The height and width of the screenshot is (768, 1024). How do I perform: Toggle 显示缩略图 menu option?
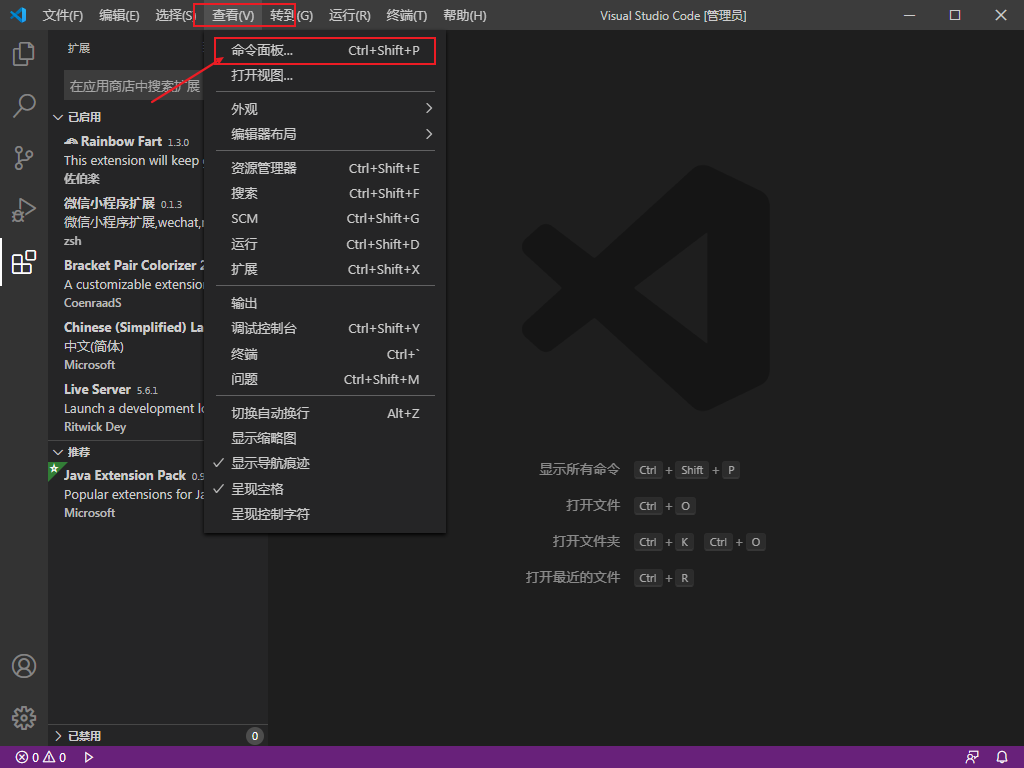coord(325,438)
